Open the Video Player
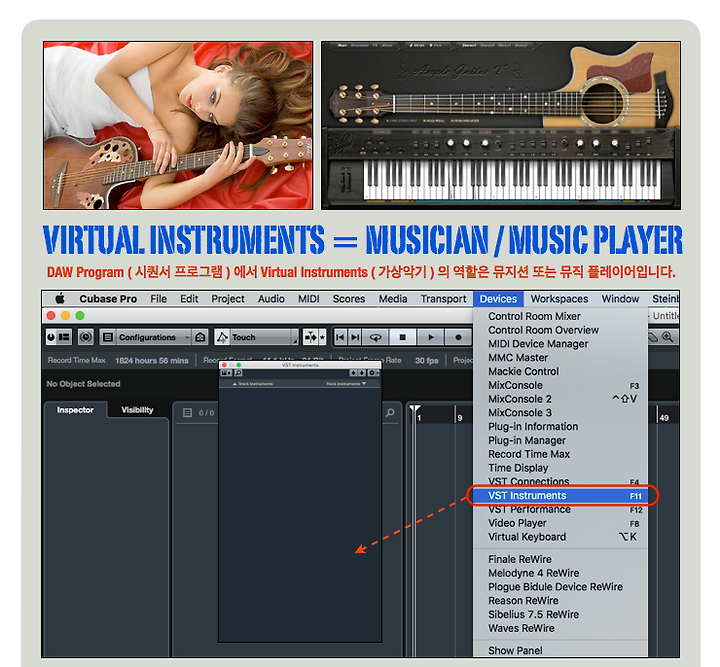Image resolution: width=720 pixels, height=667 pixels. 560,523
